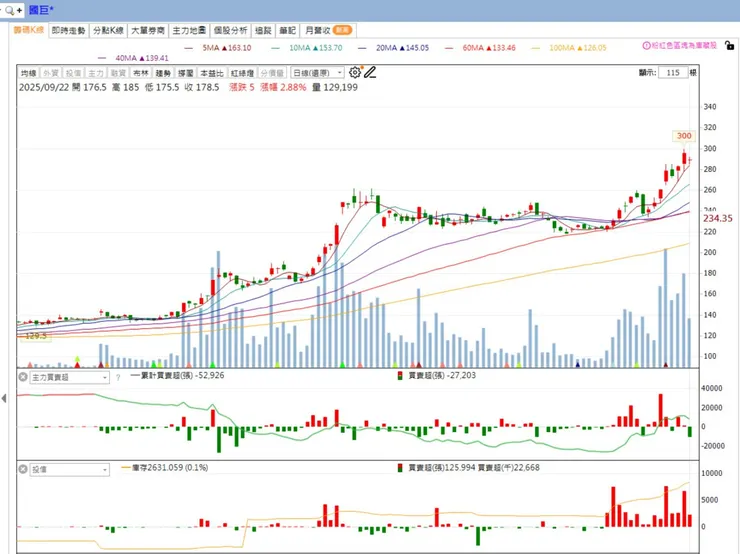
Task: Open chart settings gear icon
Action: 354,72
